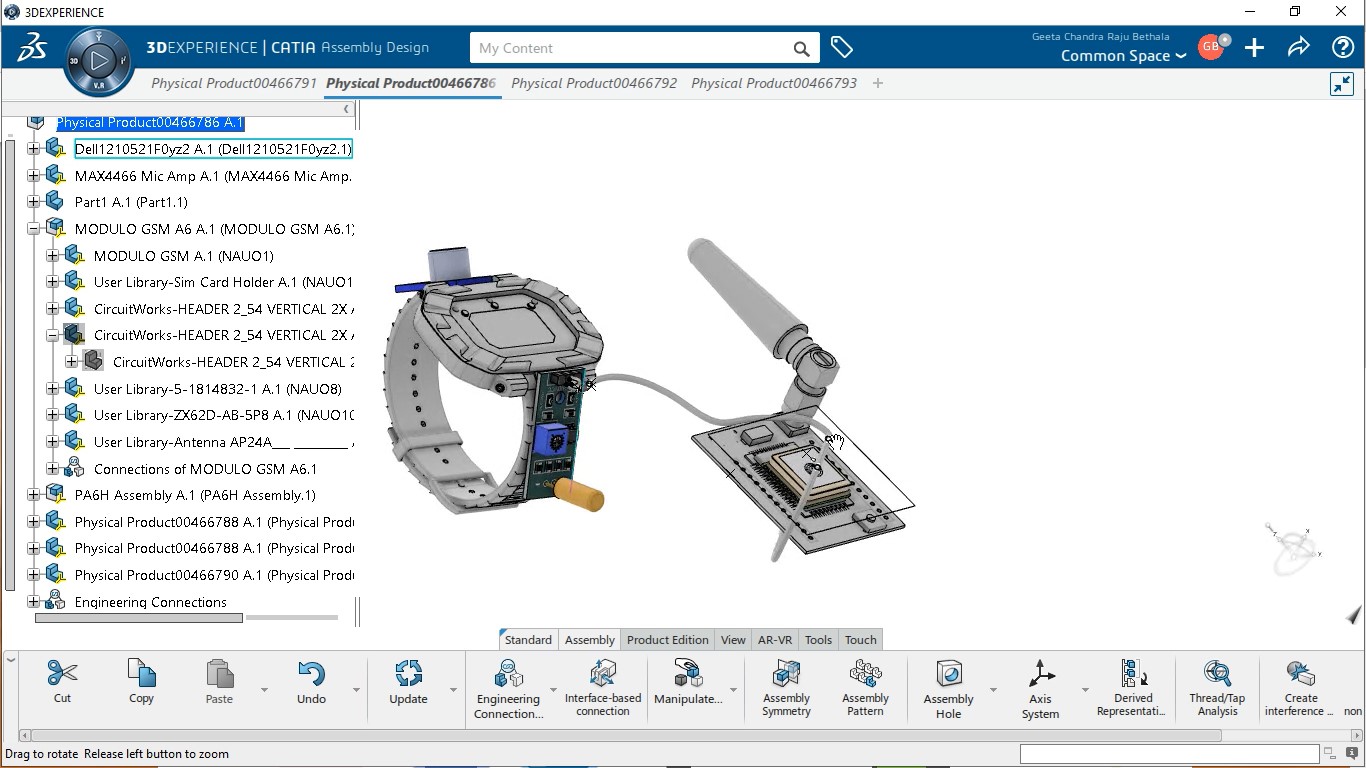Image resolution: width=1366 pixels, height=768 pixels.
Task: Open Physical Product00466793 tab
Action: tap(774, 83)
